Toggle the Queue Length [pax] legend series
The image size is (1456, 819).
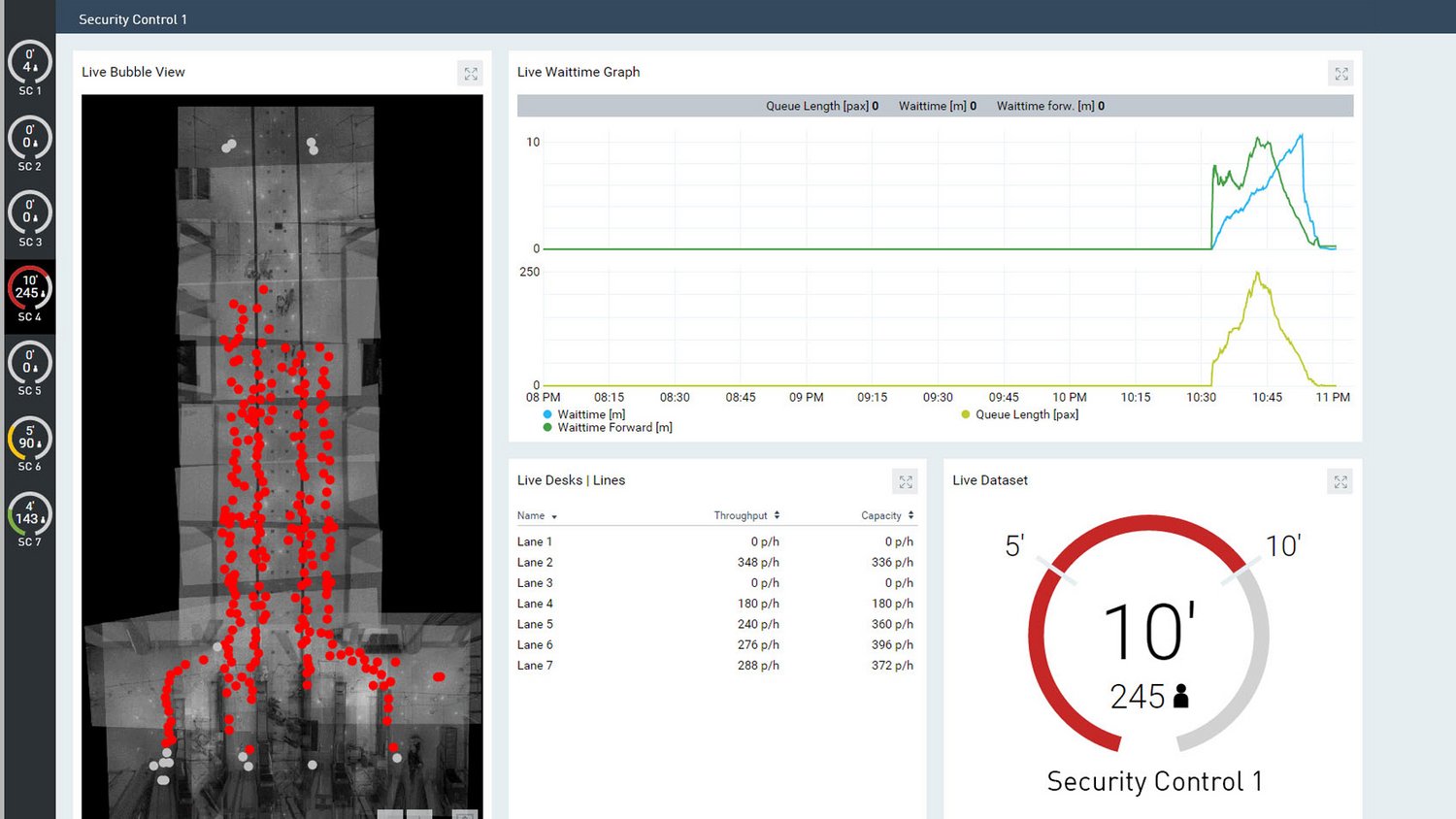(1020, 414)
